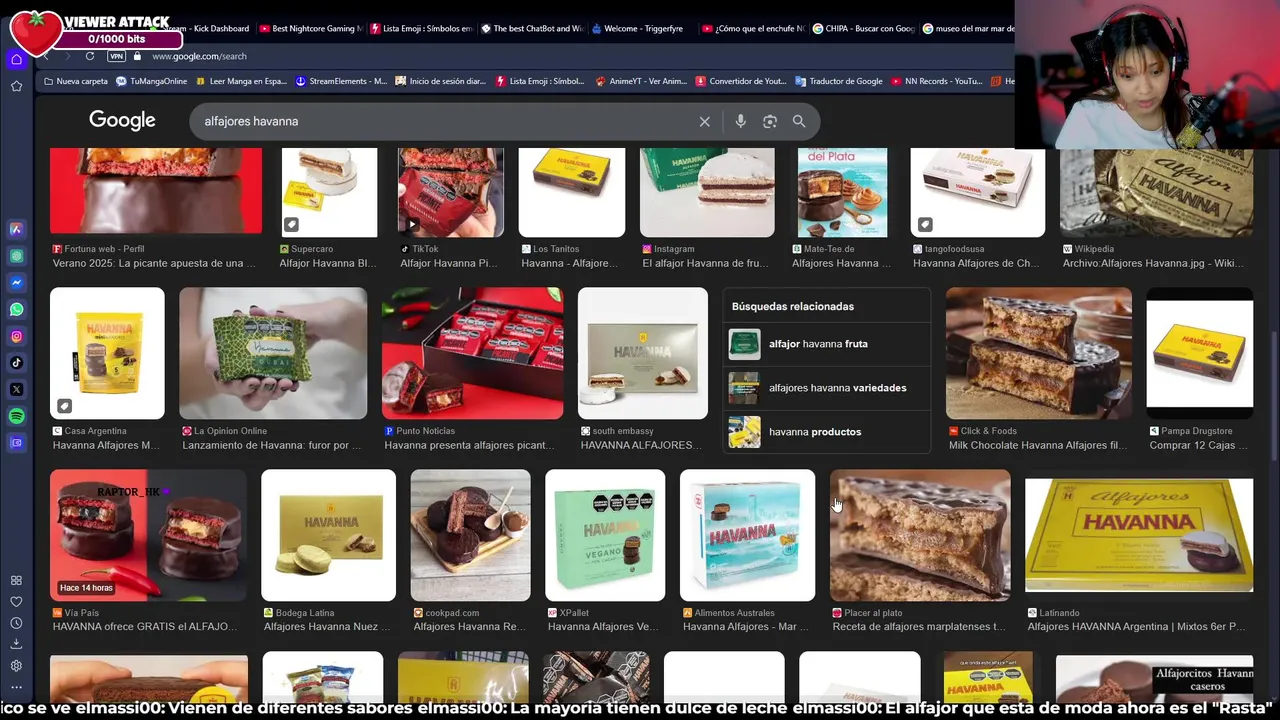Open Instagram in the sidebar

pos(16,336)
